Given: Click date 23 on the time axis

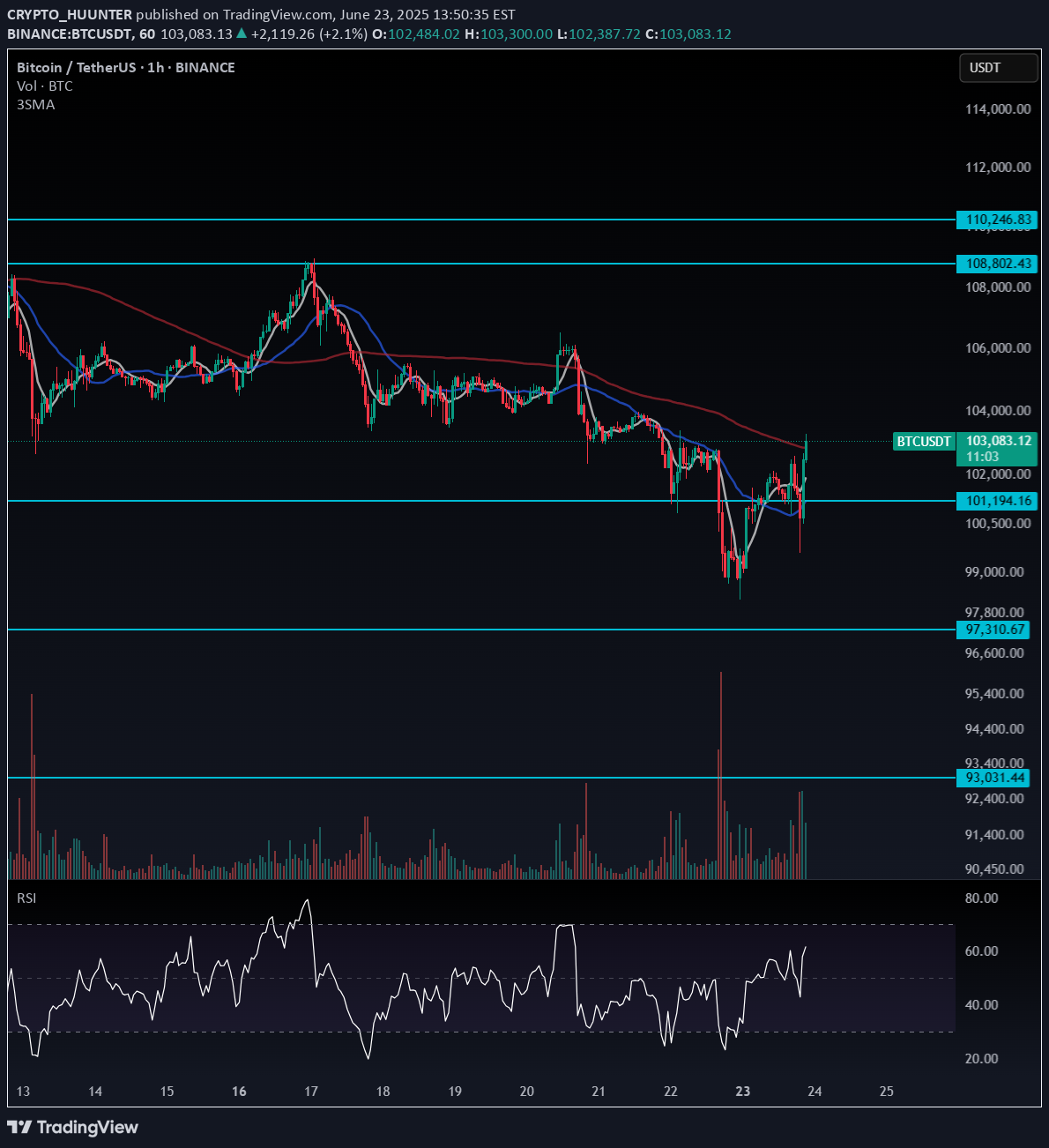Looking at the screenshot, I should pyautogui.click(x=743, y=1092).
